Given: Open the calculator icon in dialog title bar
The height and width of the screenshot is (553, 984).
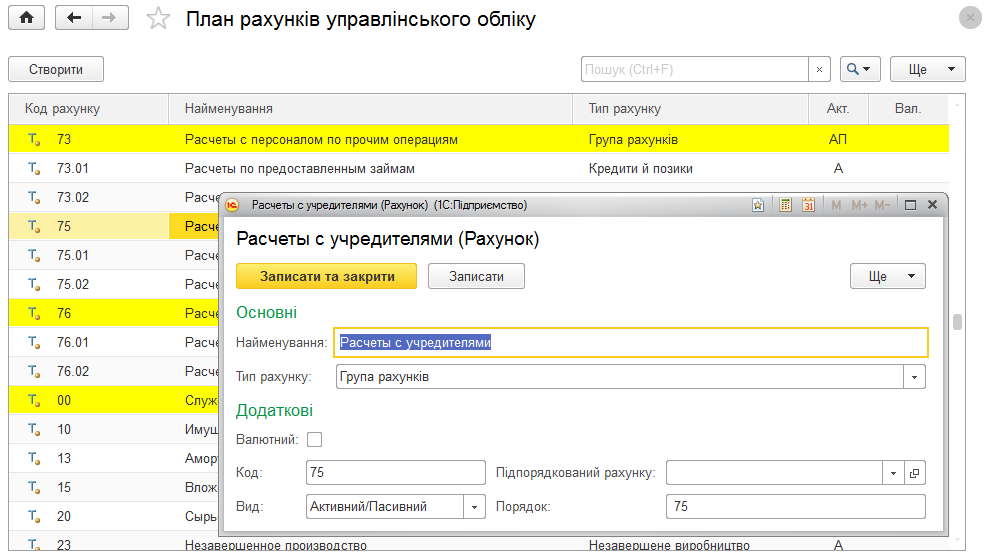Looking at the screenshot, I should (x=785, y=205).
